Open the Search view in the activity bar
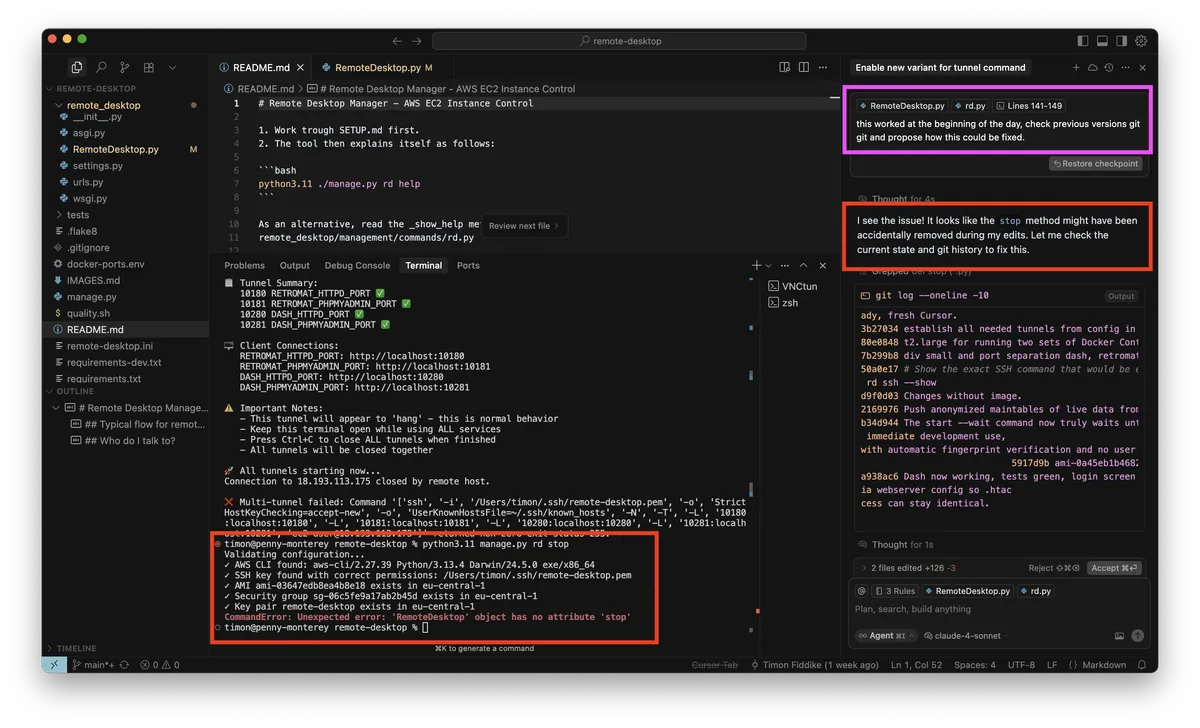 click(x=100, y=66)
